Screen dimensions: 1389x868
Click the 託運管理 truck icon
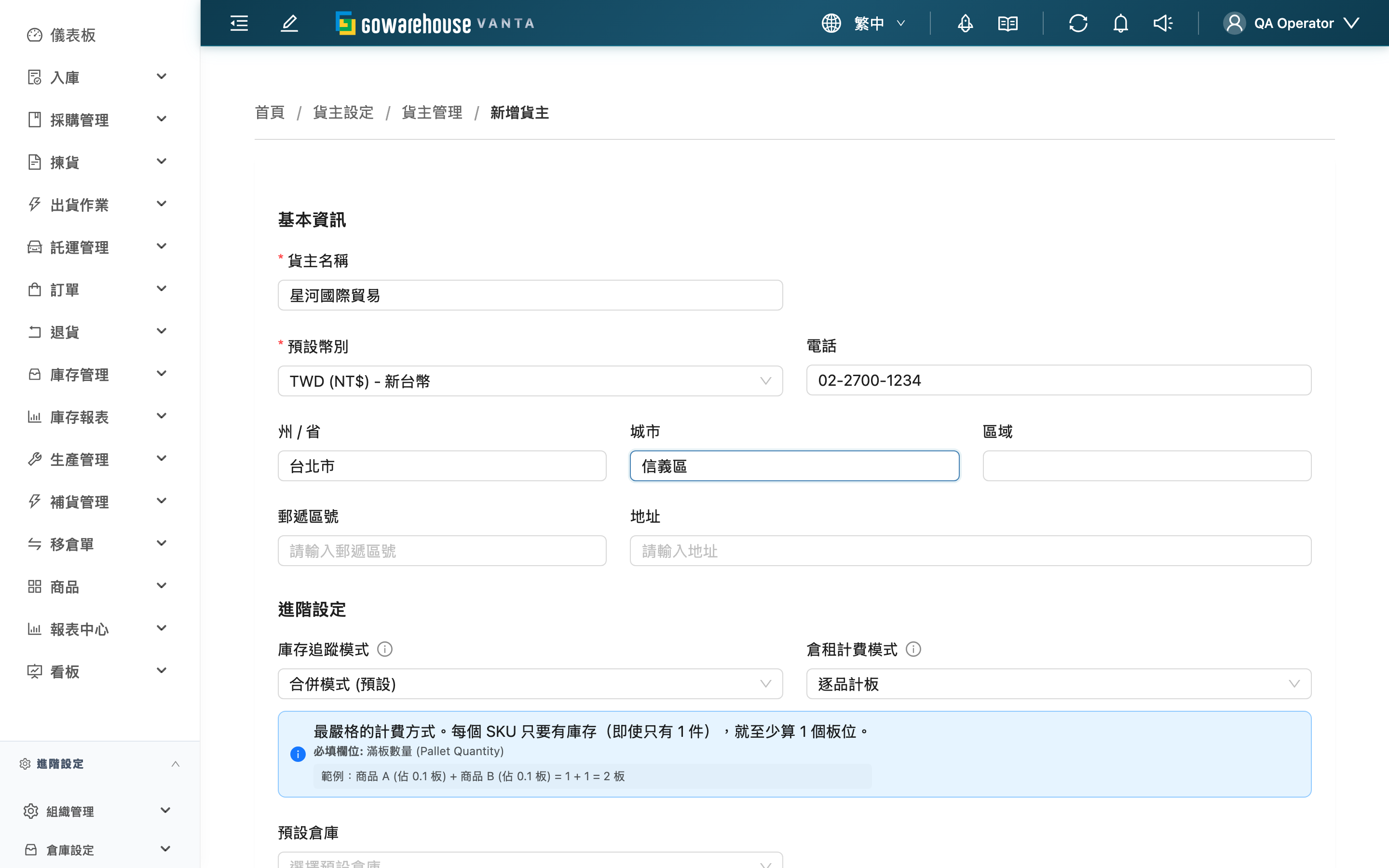[x=34, y=247]
